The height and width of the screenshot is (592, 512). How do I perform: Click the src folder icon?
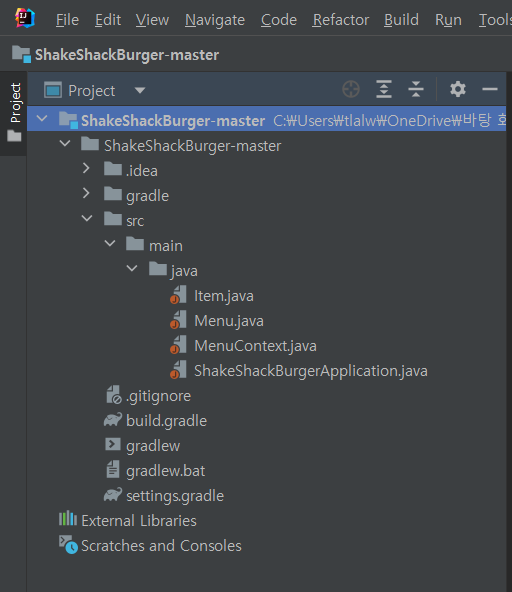point(113,219)
